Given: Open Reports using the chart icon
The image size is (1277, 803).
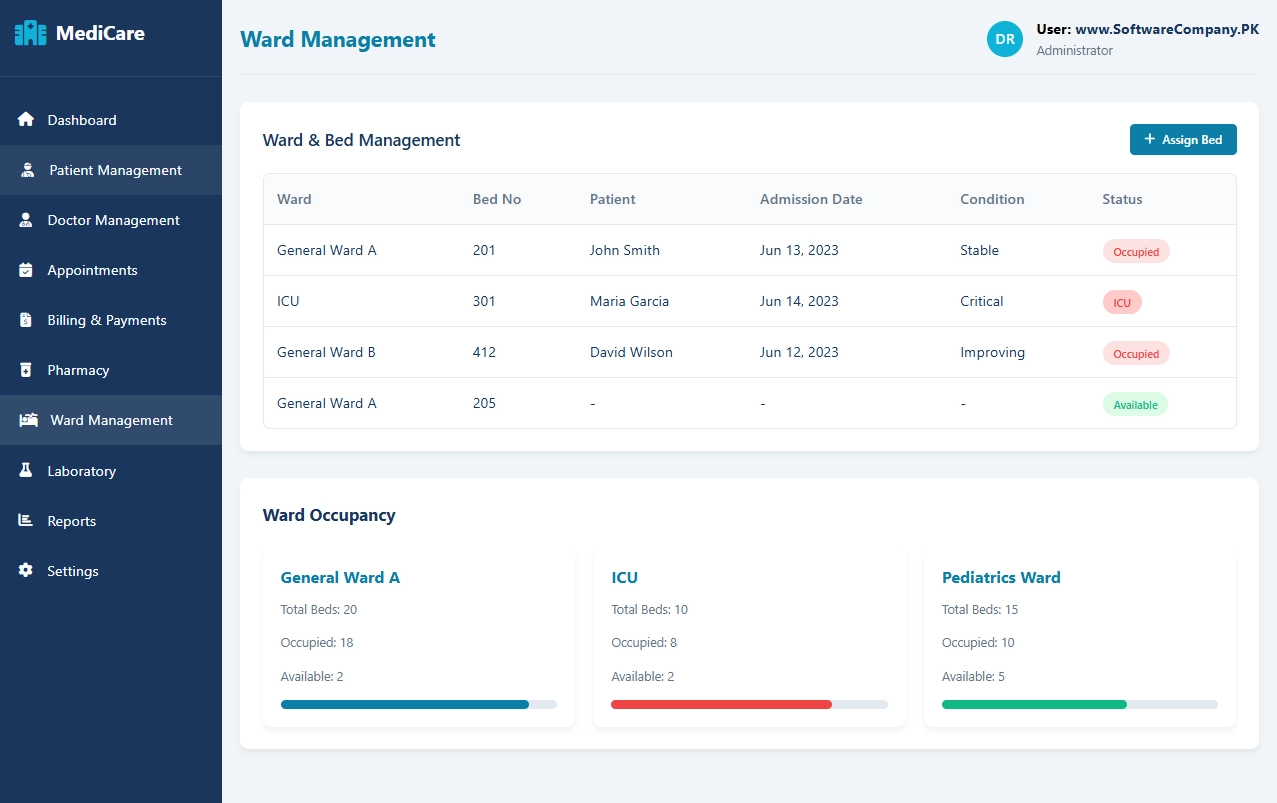Looking at the screenshot, I should click(25, 520).
